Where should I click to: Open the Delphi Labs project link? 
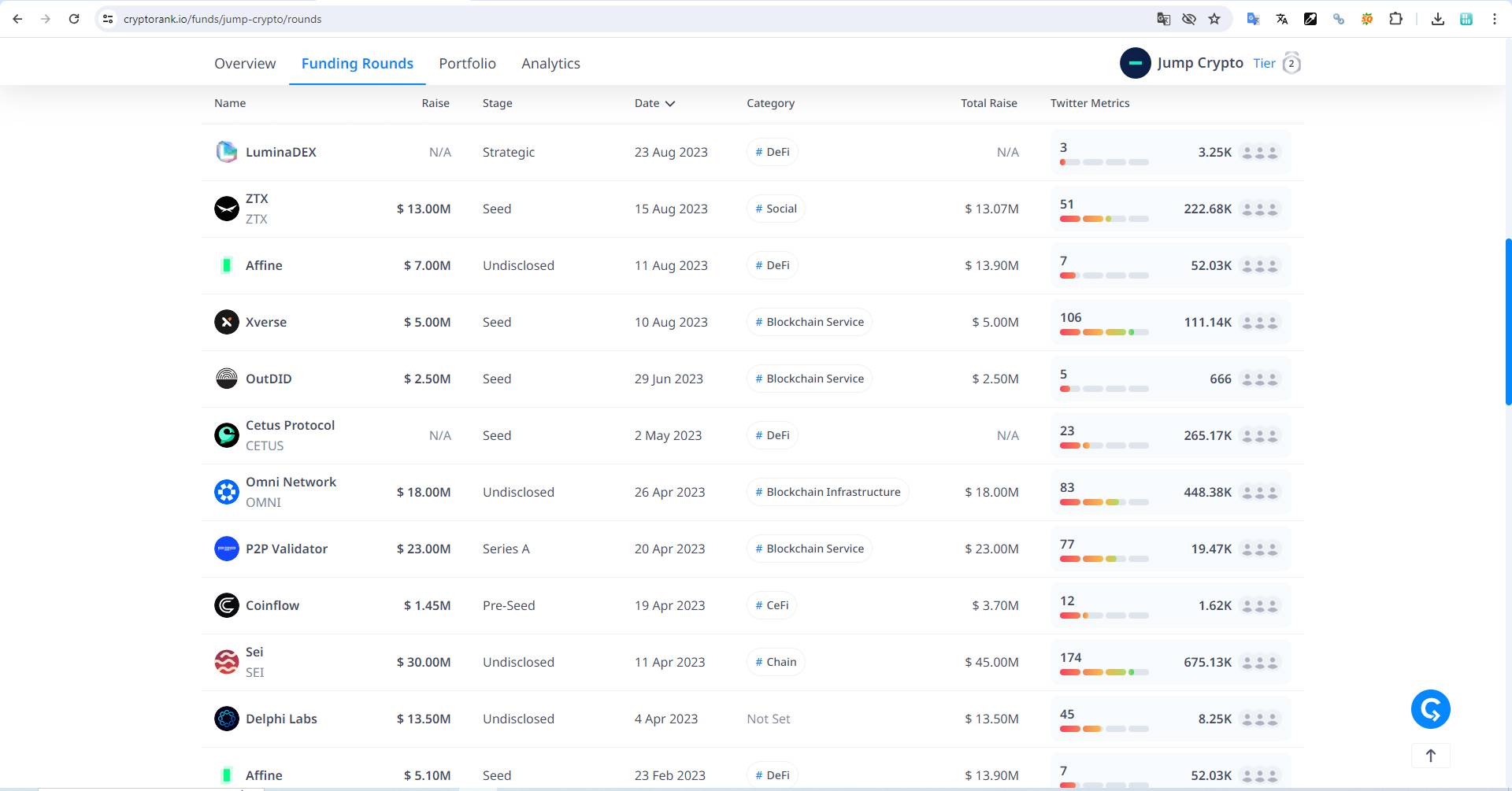pyautogui.click(x=281, y=719)
